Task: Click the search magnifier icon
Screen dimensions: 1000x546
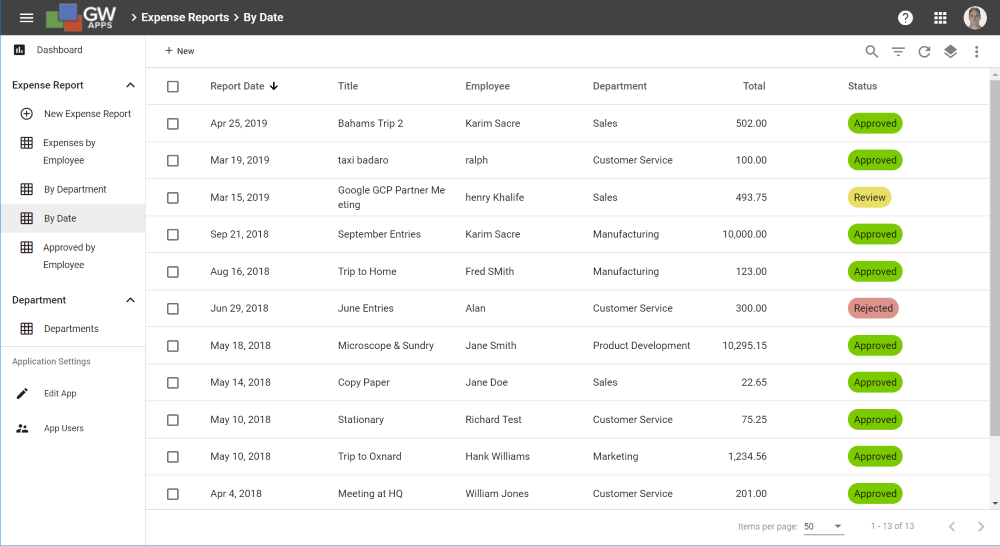Action: point(871,52)
